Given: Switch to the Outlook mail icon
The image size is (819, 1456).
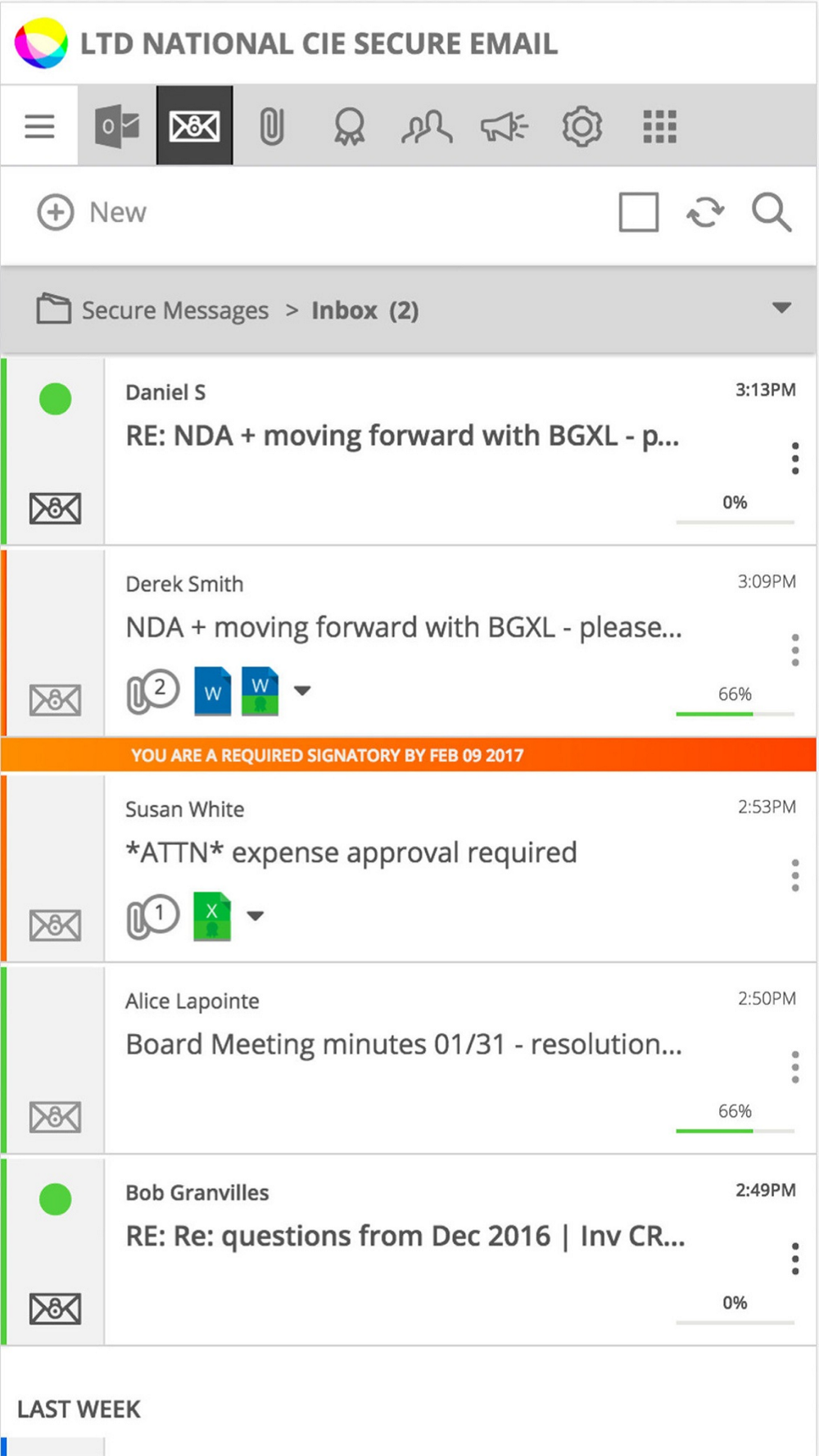Looking at the screenshot, I should coord(117,126).
